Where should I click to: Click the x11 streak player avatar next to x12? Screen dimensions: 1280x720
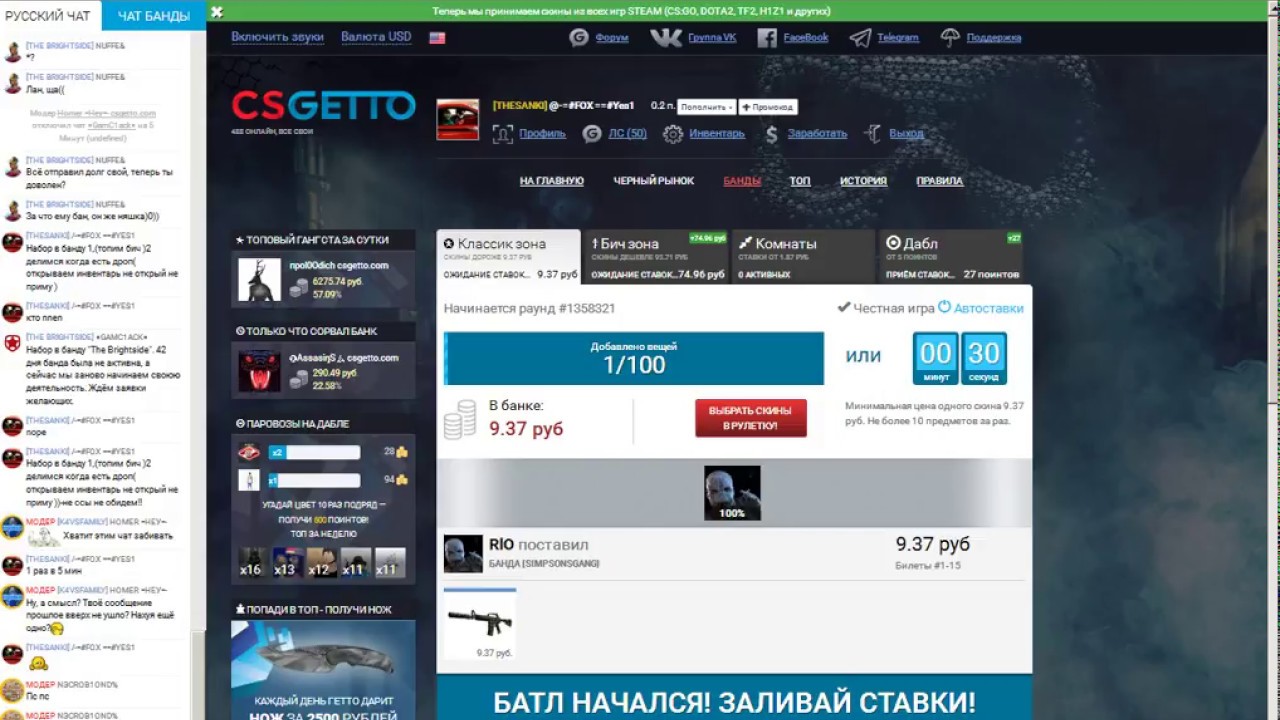355,562
